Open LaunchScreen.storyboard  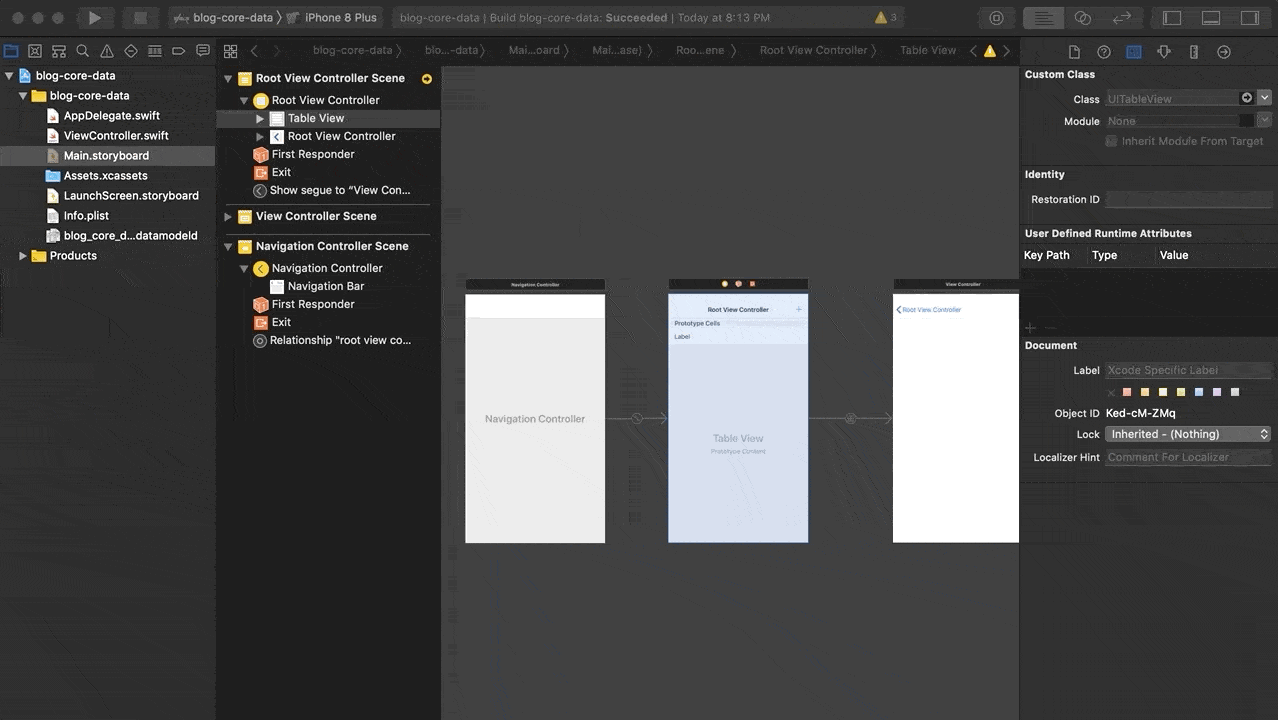pyautogui.click(x=131, y=196)
